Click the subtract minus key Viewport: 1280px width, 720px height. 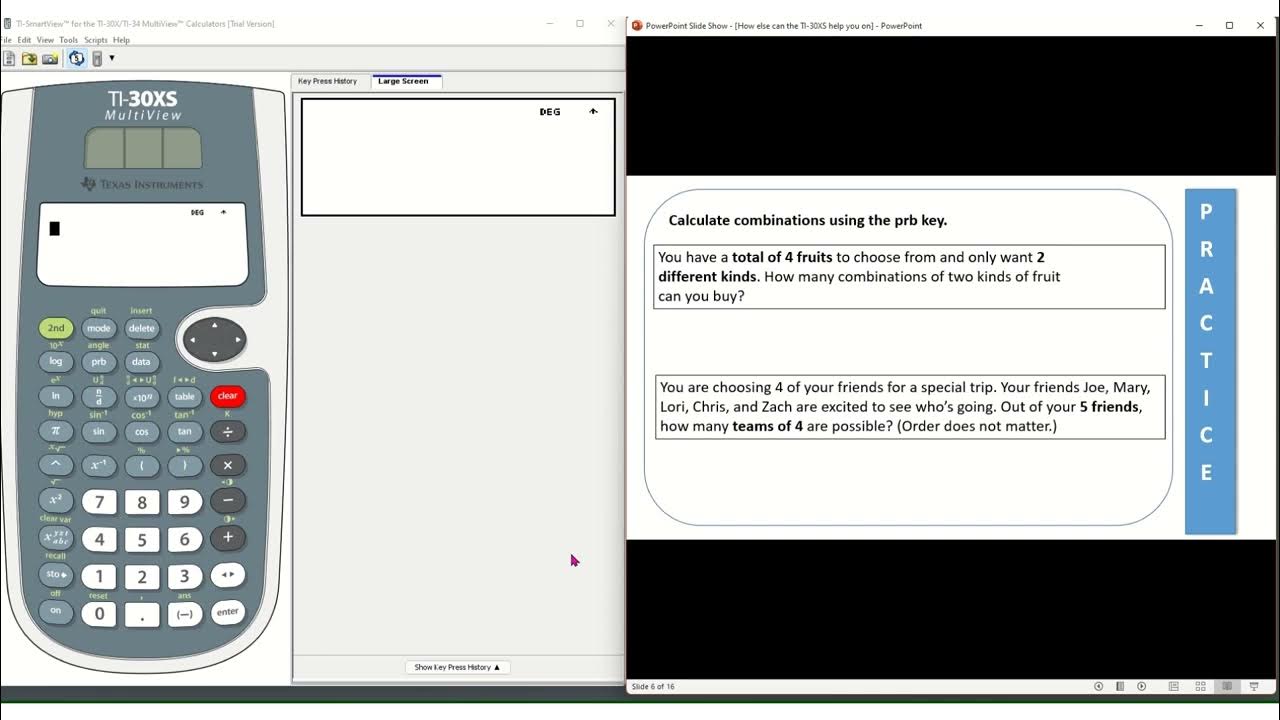pyautogui.click(x=228, y=500)
